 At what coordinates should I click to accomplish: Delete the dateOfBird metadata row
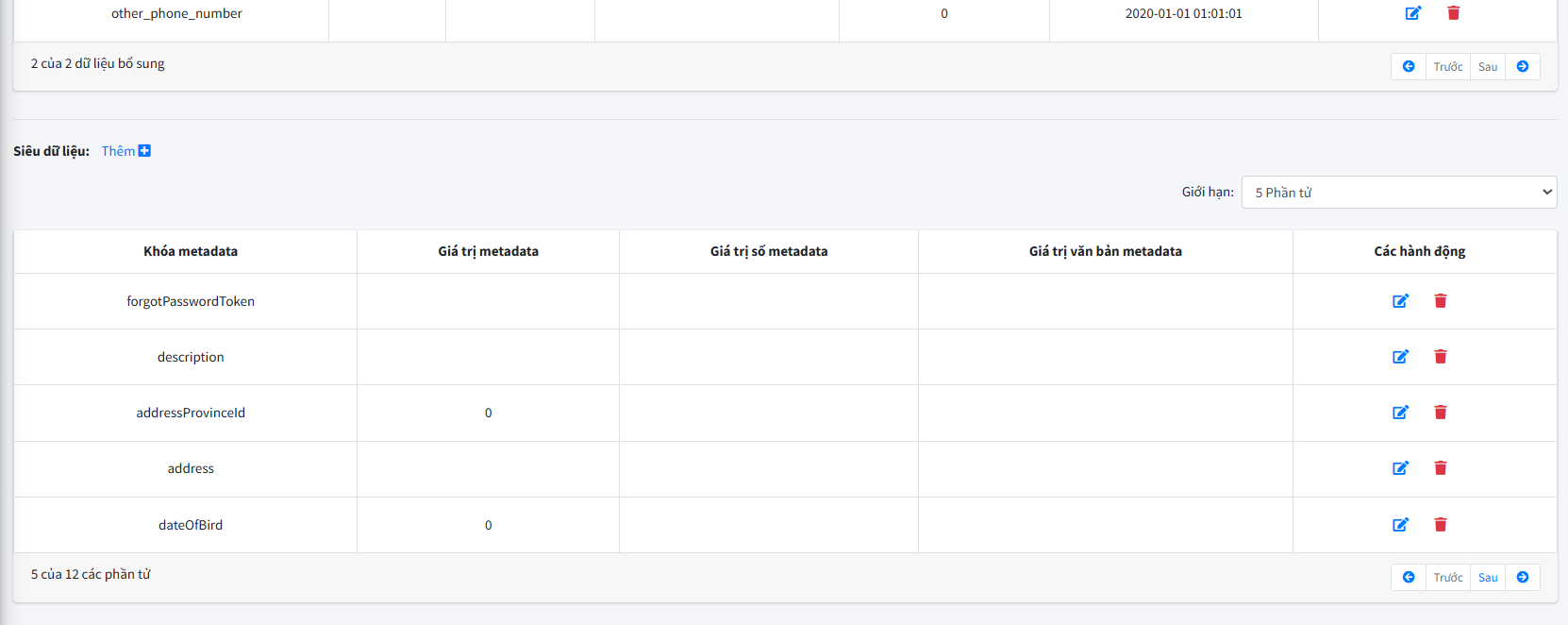coord(1441,525)
